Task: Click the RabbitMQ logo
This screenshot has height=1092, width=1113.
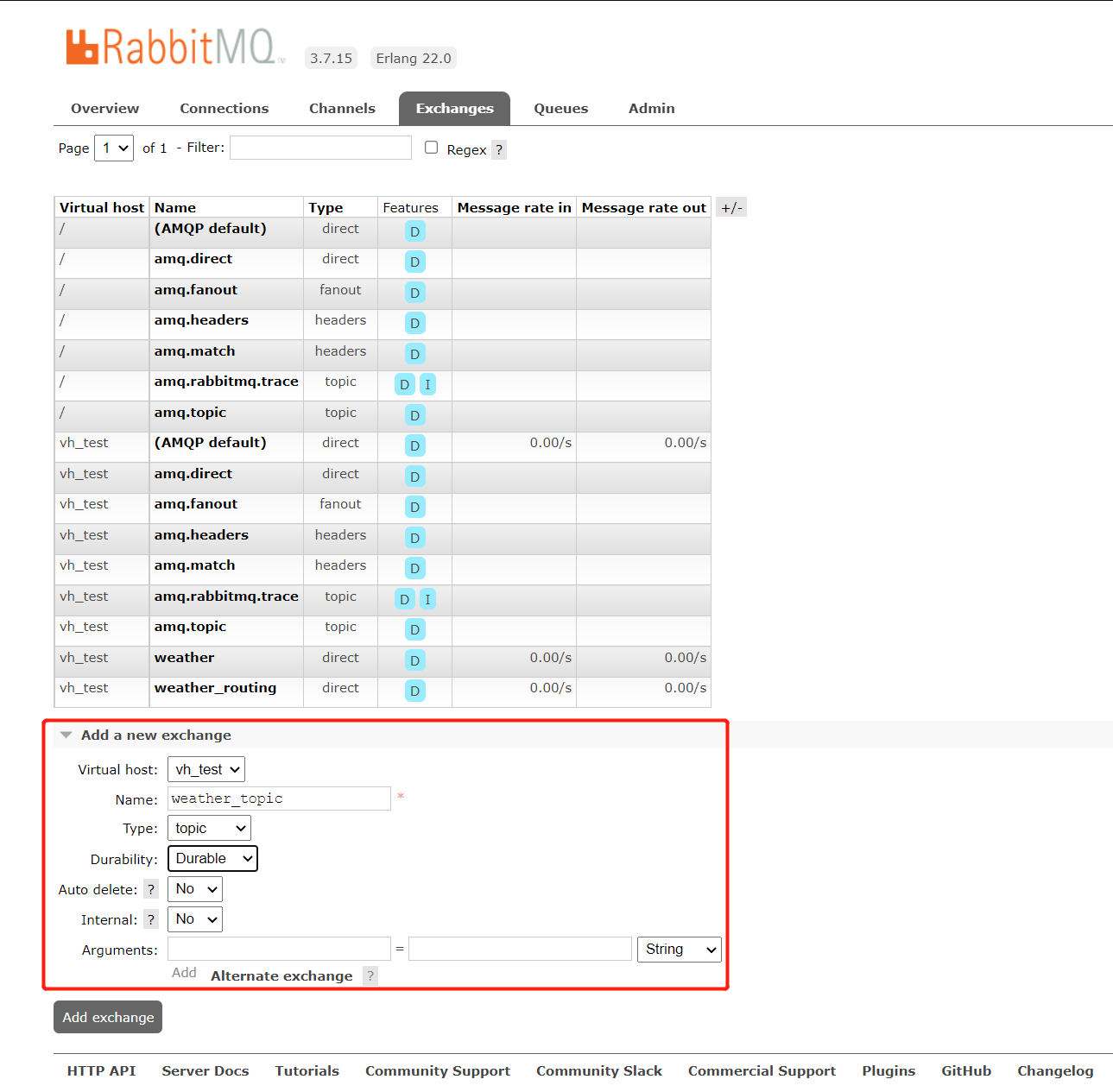Action: (x=175, y=47)
